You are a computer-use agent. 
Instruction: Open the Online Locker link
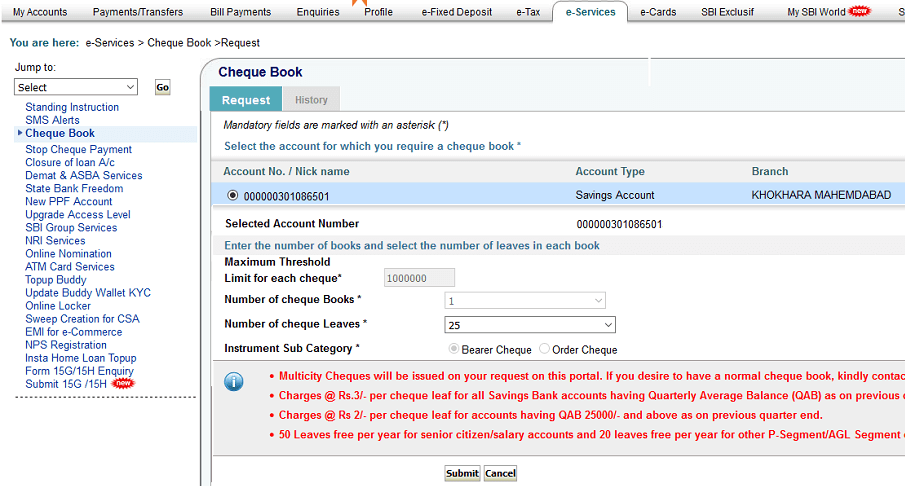[x=58, y=306]
